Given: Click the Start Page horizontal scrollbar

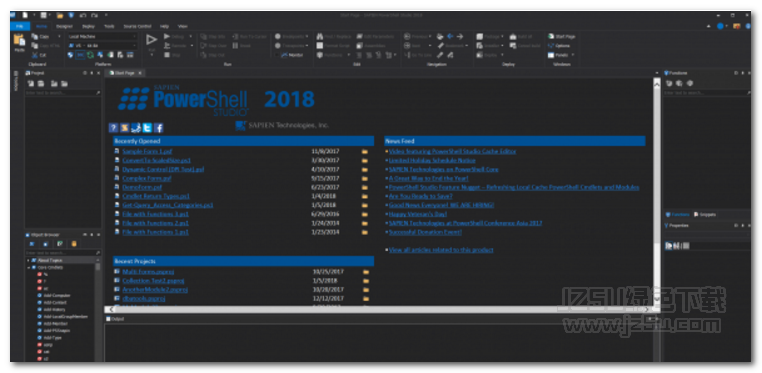Looking at the screenshot, I should (x=380, y=309).
